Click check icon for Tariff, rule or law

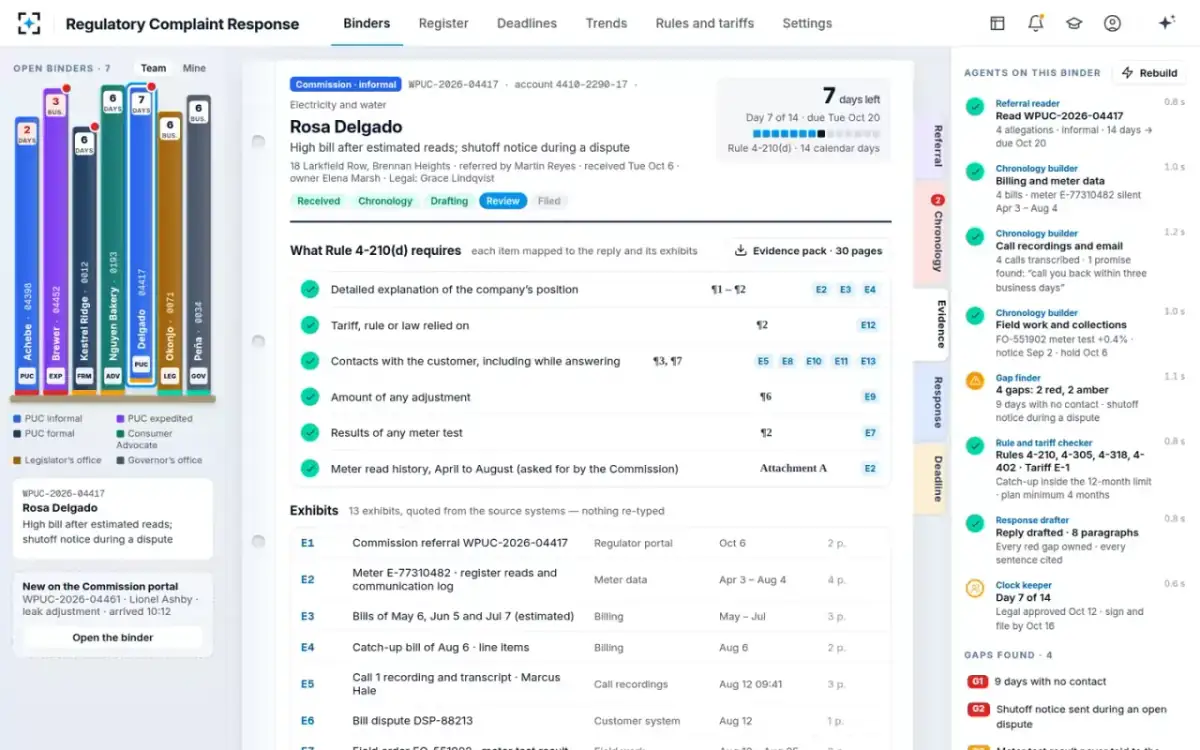pyautogui.click(x=310, y=325)
